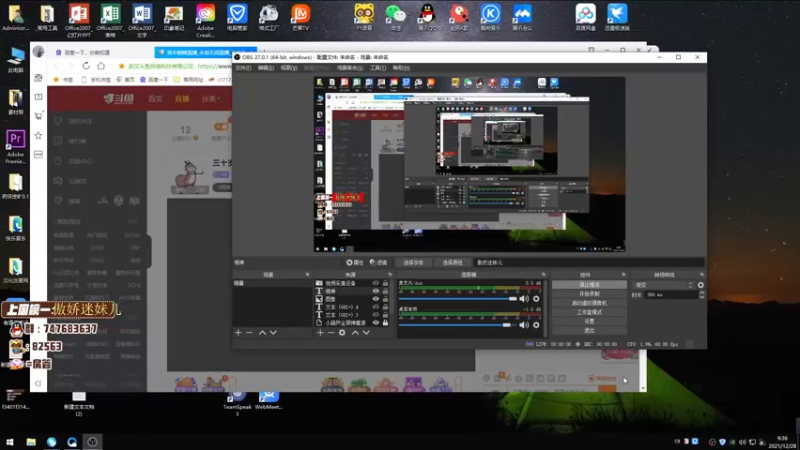
Task: Remove selected scene with minus icon
Action: [x=249, y=333]
